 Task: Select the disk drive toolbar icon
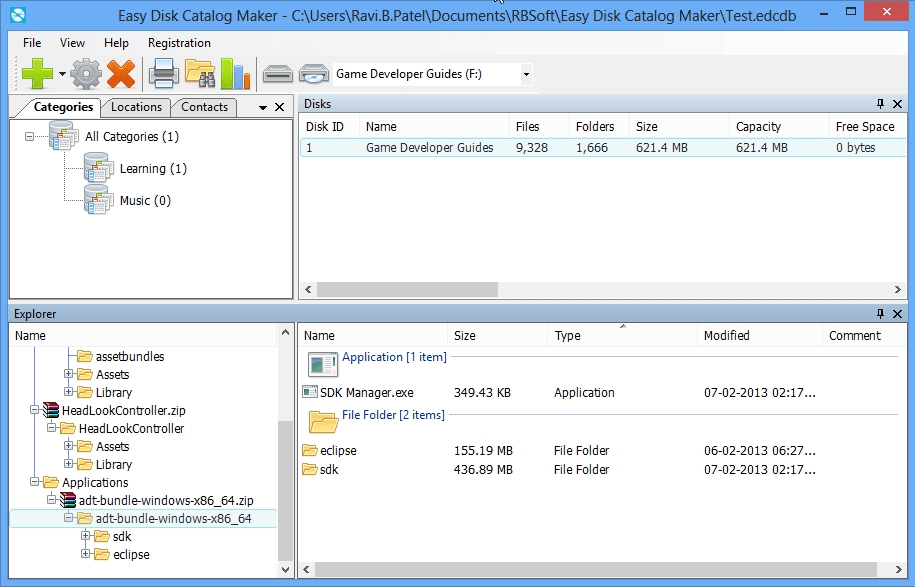(x=277, y=73)
